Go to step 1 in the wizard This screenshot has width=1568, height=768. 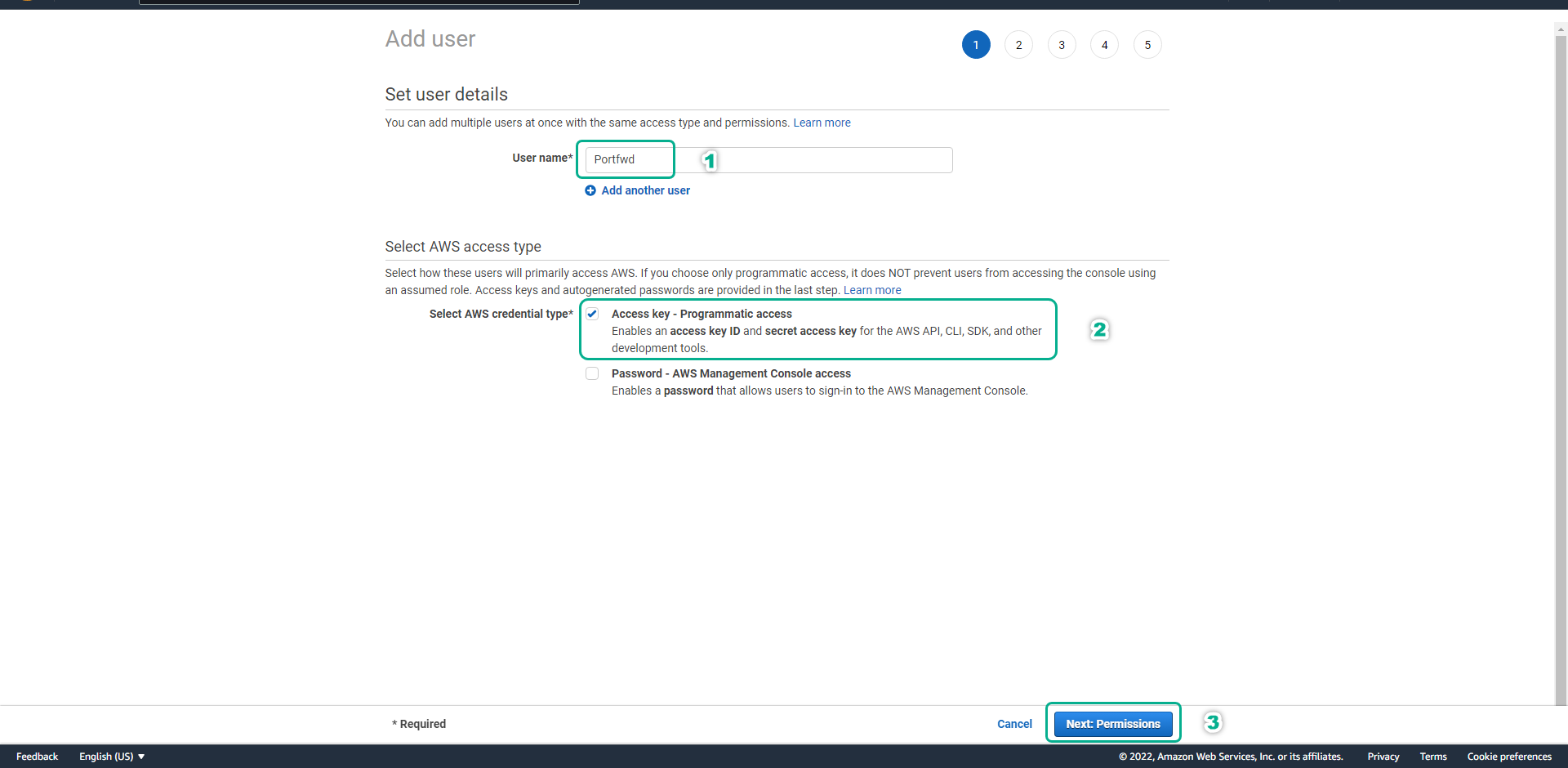pos(975,45)
